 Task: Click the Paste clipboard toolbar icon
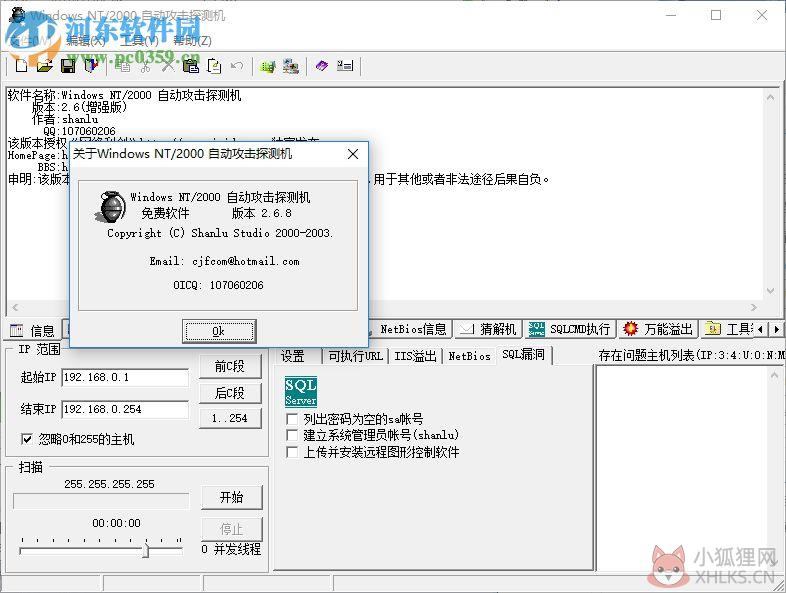pyautogui.click(x=191, y=66)
